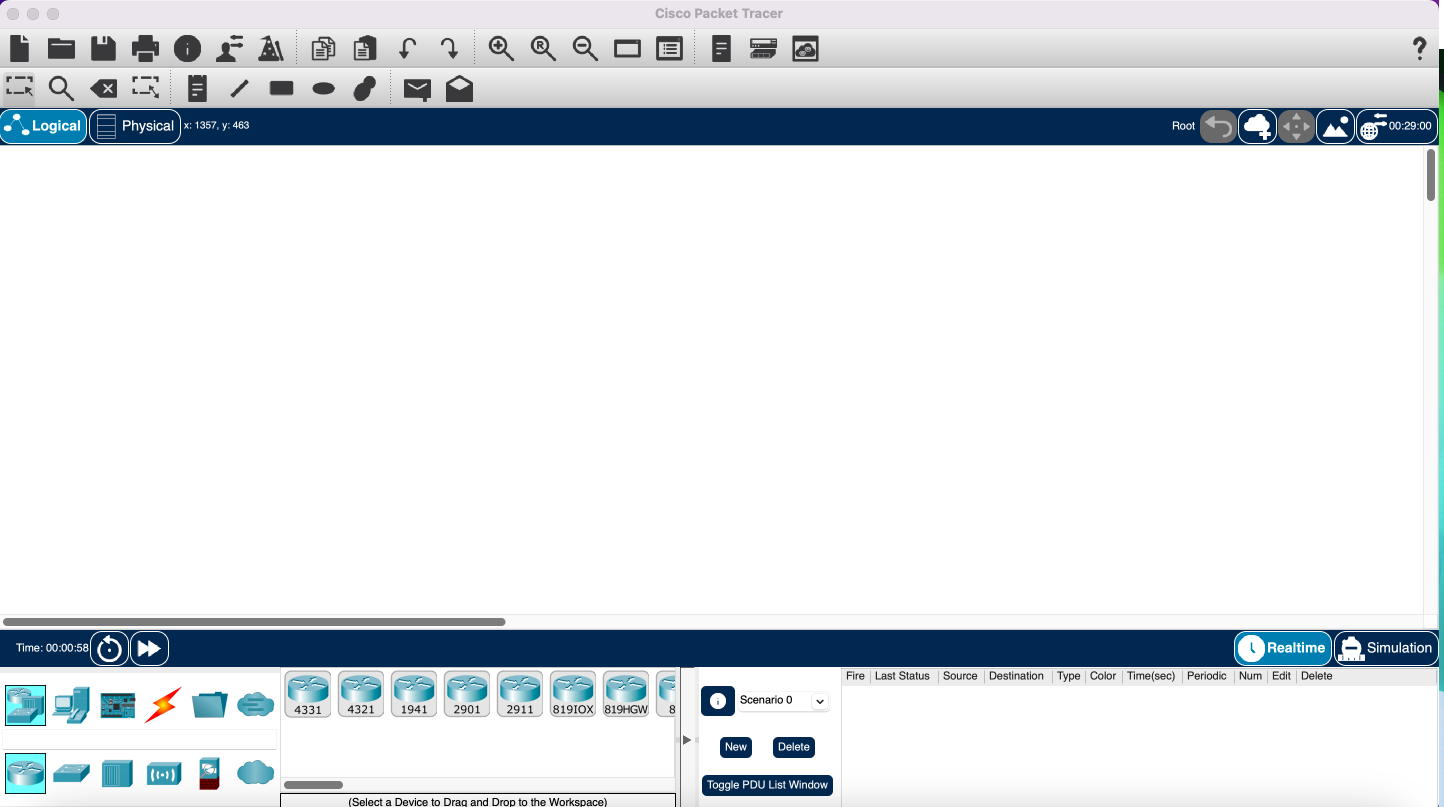Select Network Devices category
Viewport: 1444px width, 807px height.
25,705
